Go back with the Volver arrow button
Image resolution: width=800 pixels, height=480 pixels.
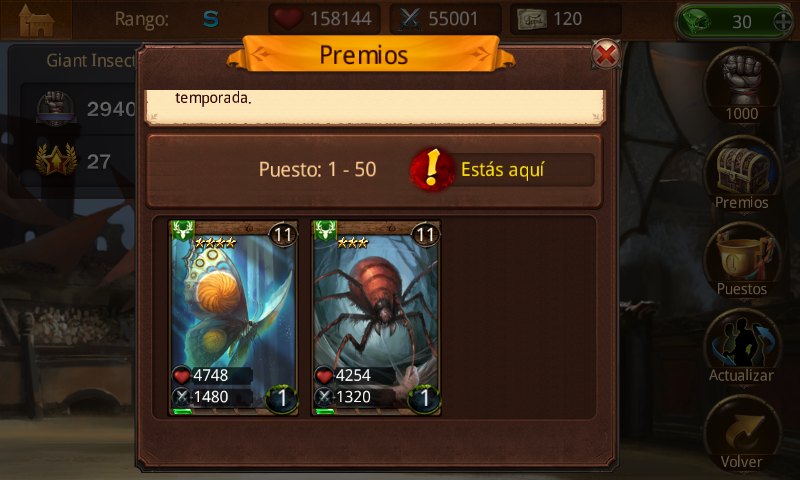(x=742, y=435)
